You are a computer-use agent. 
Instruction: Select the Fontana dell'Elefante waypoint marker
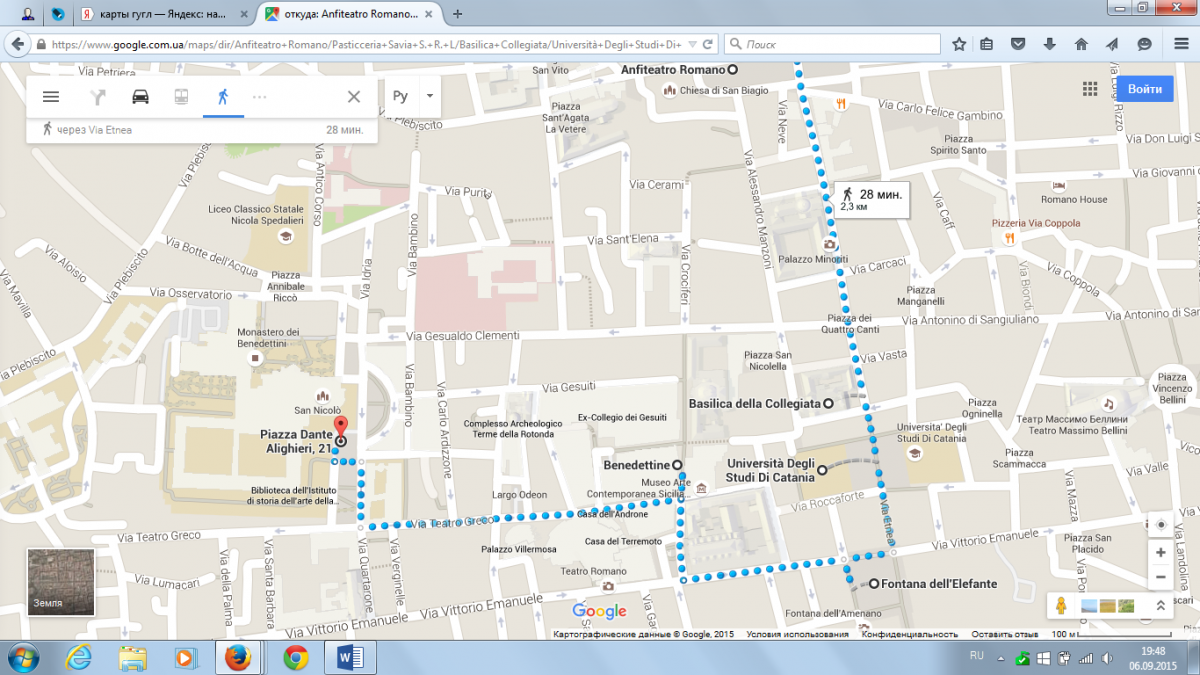click(x=873, y=583)
